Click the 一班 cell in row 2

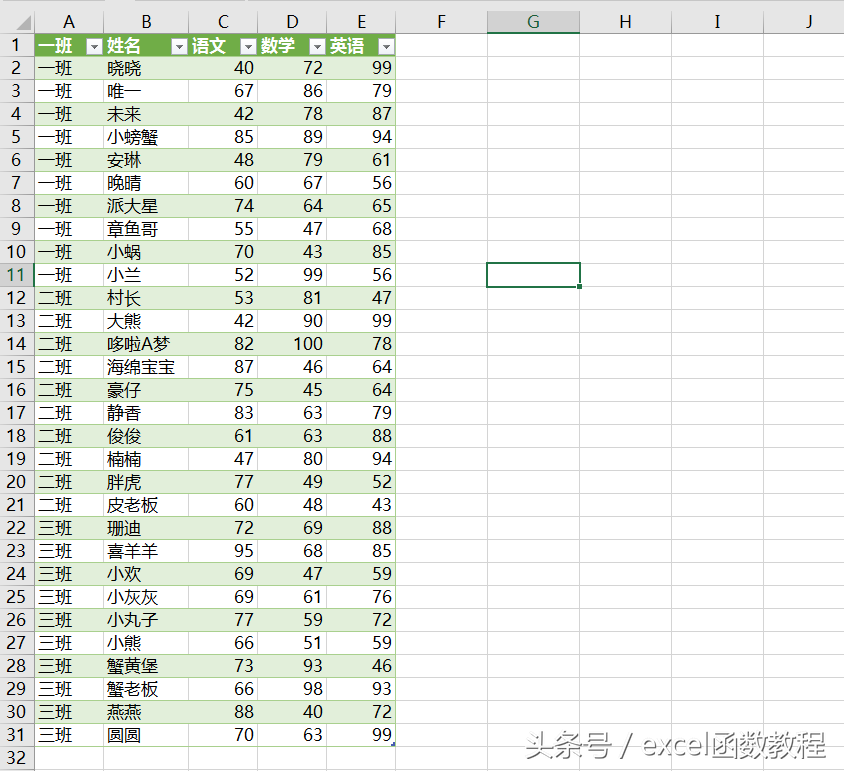pyautogui.click(x=69, y=68)
